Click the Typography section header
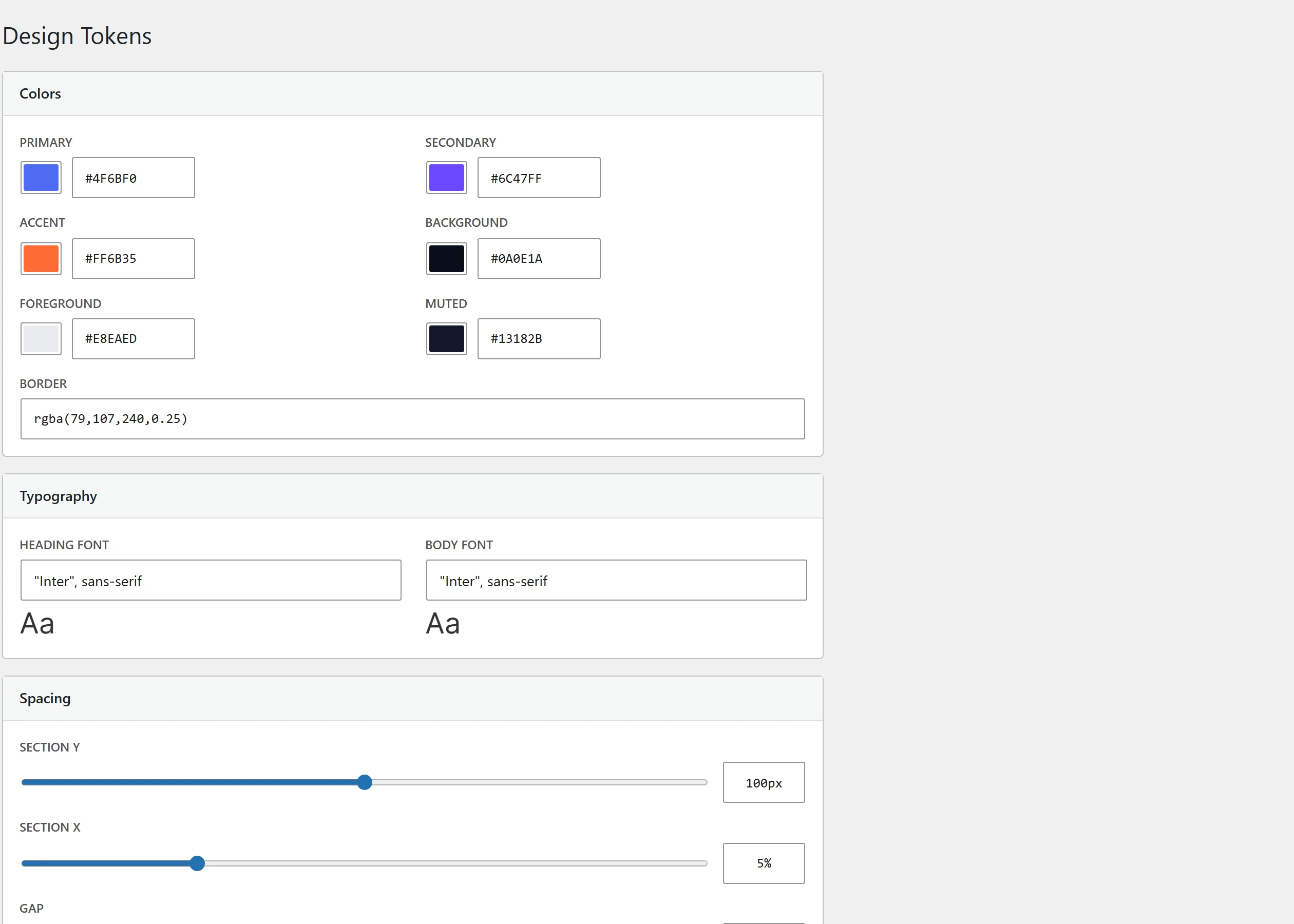 pos(412,496)
